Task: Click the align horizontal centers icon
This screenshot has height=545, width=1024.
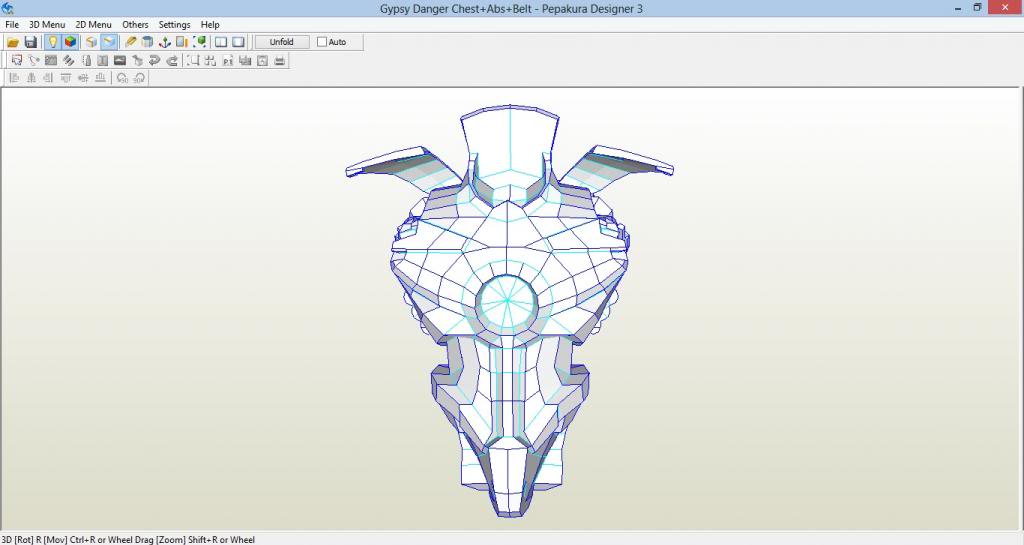Action: click(x=31, y=78)
